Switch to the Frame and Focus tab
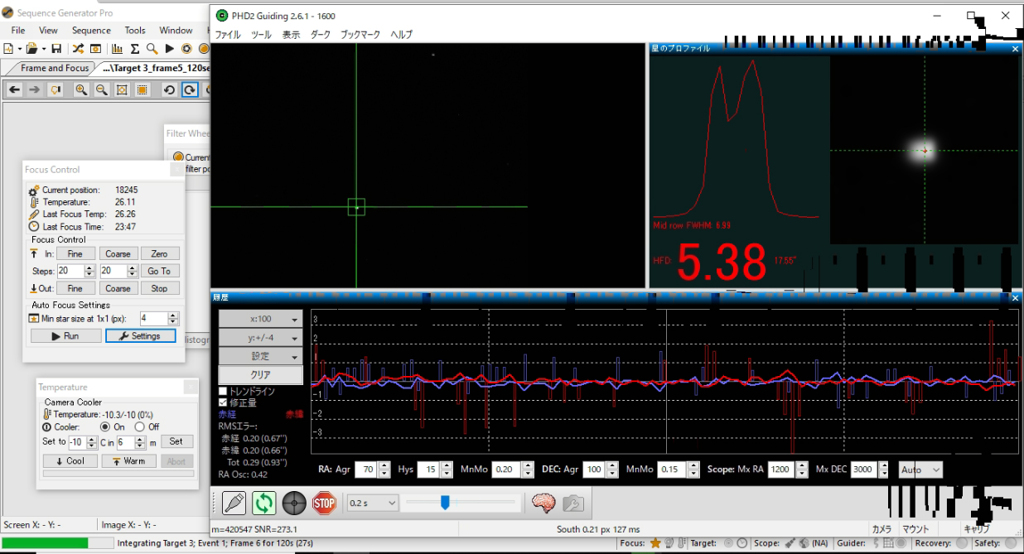The height and width of the screenshot is (554, 1024). pos(54,68)
